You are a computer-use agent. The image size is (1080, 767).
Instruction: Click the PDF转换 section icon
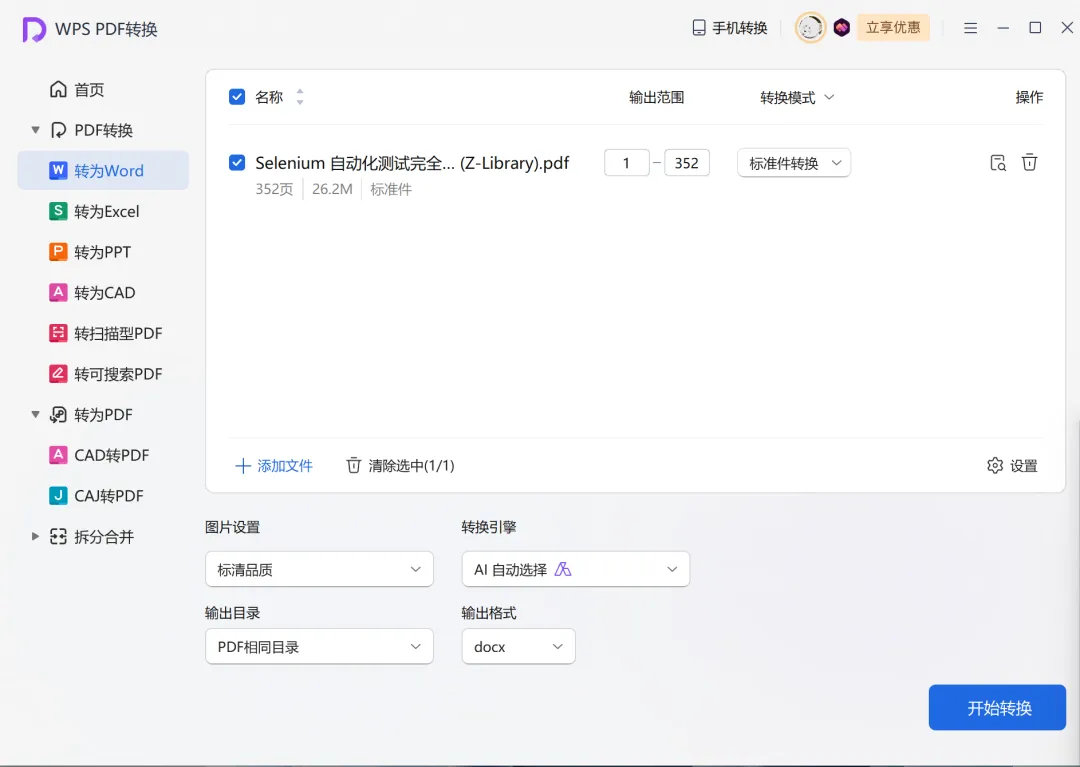point(59,129)
